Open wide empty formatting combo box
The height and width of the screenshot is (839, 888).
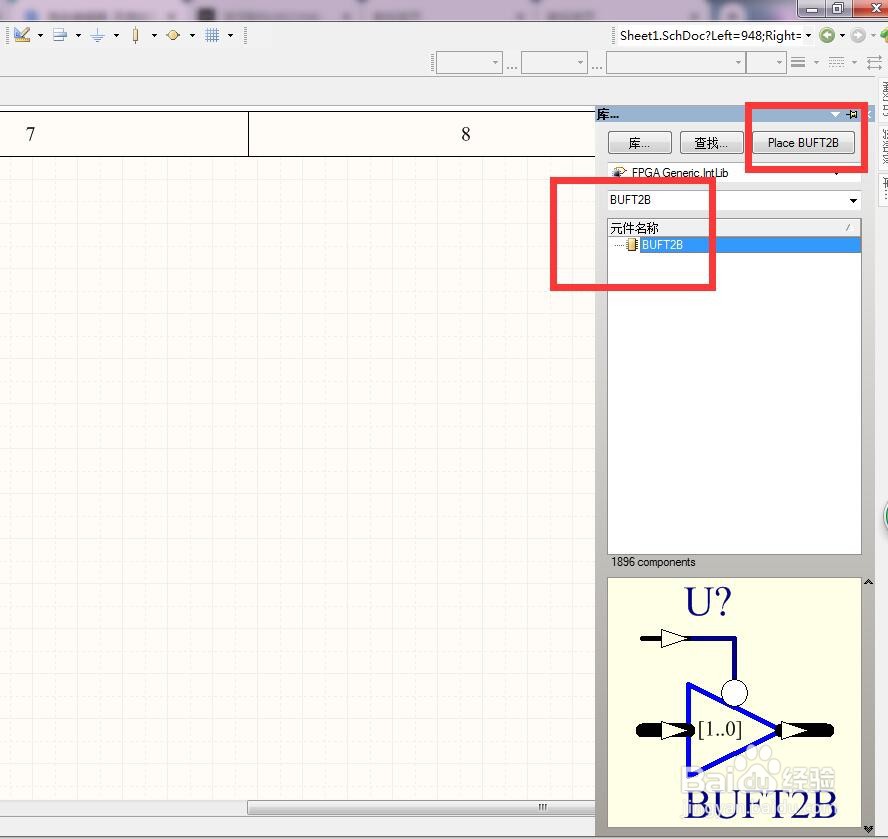(x=676, y=62)
